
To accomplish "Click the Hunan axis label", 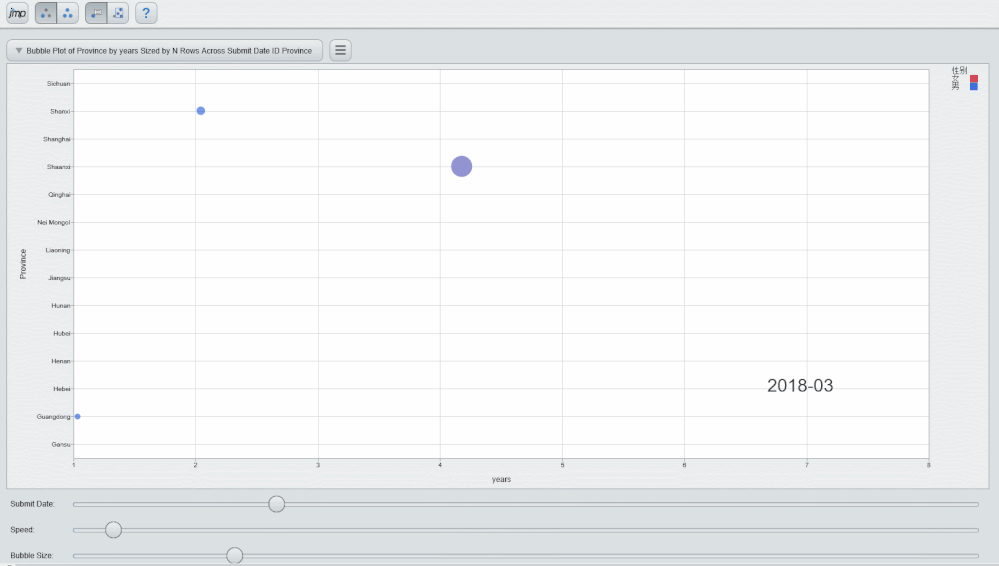I will click(61, 305).
